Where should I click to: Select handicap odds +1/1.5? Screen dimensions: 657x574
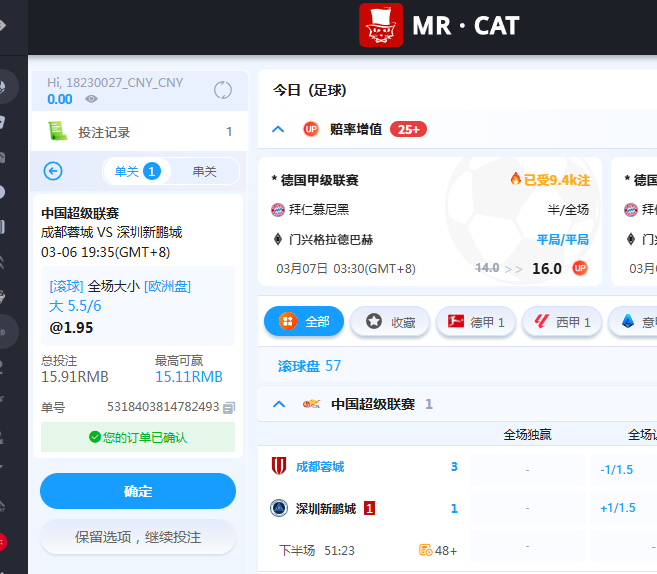(x=618, y=508)
